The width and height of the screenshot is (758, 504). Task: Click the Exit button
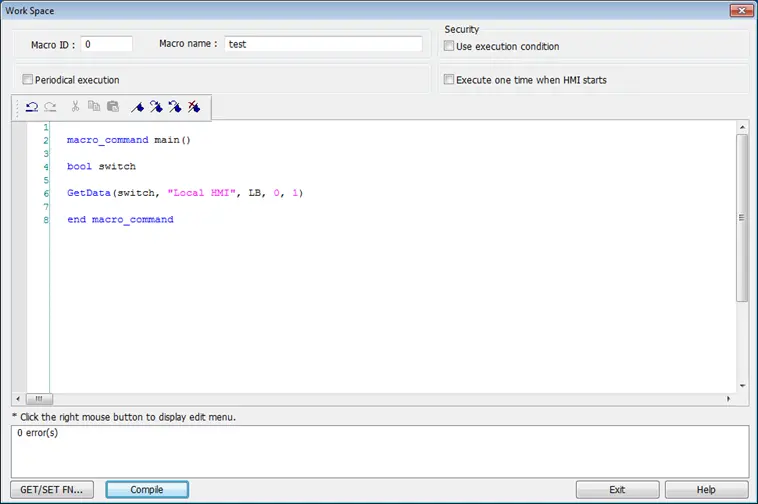617,490
